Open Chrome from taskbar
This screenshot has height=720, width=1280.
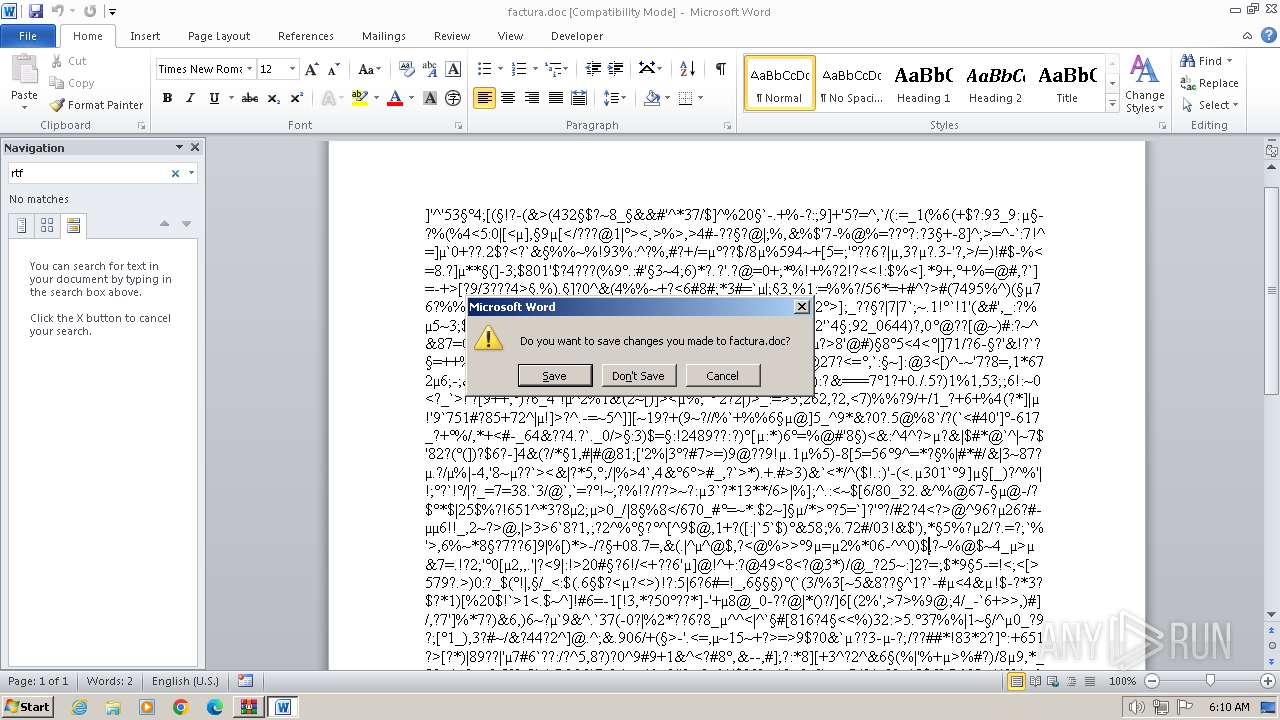click(x=180, y=707)
